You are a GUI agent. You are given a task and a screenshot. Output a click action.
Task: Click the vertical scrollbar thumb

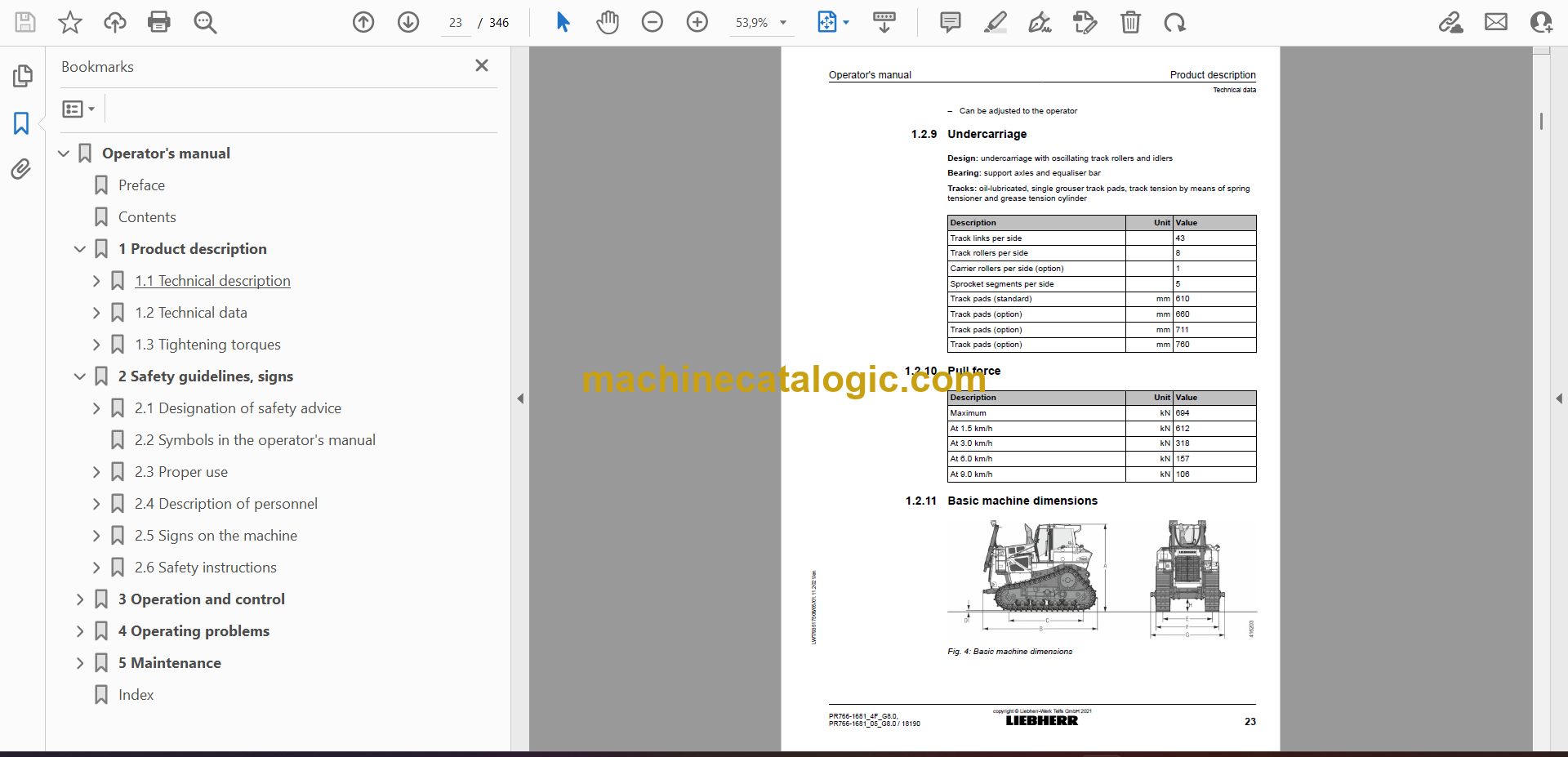click(x=1541, y=121)
